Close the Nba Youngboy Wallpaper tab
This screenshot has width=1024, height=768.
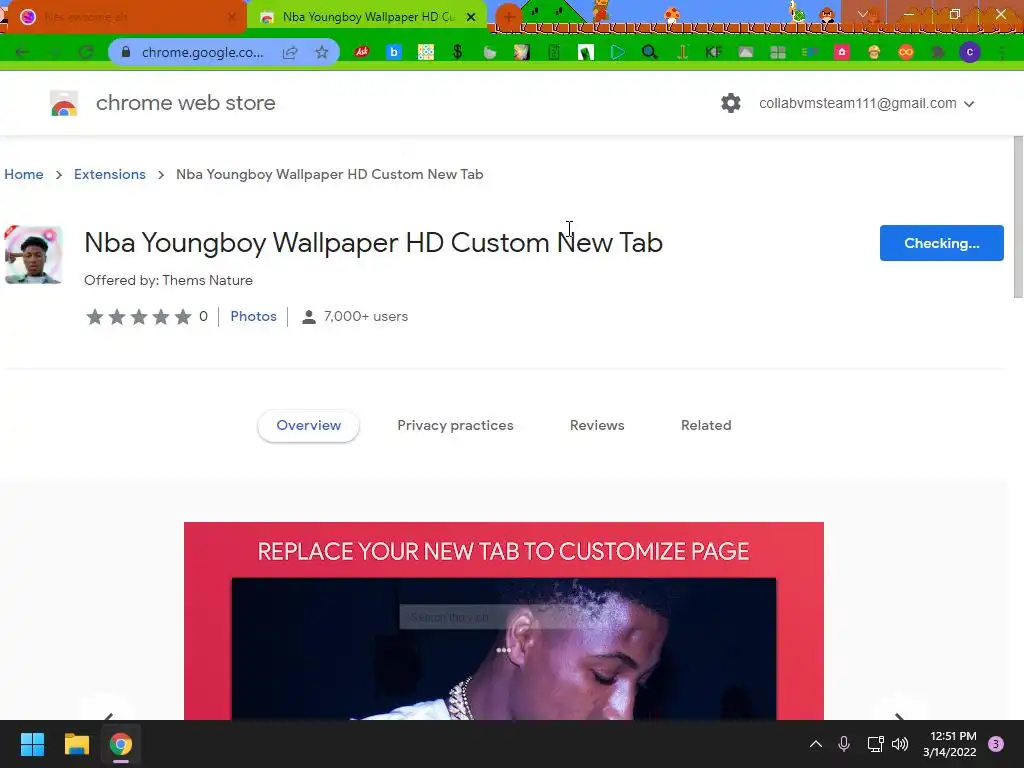coord(470,17)
